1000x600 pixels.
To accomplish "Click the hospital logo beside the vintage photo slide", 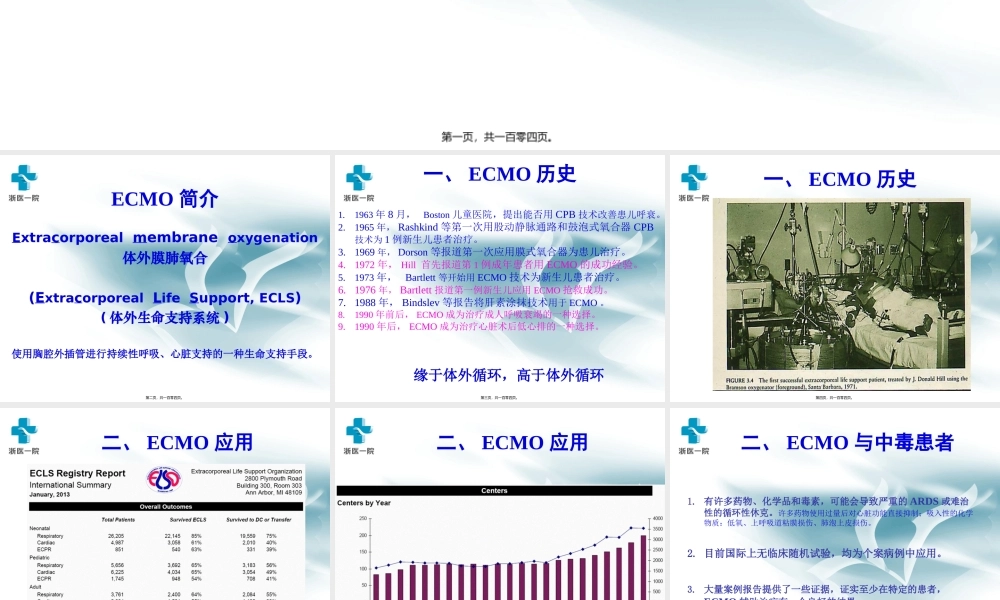I will 692,176.
